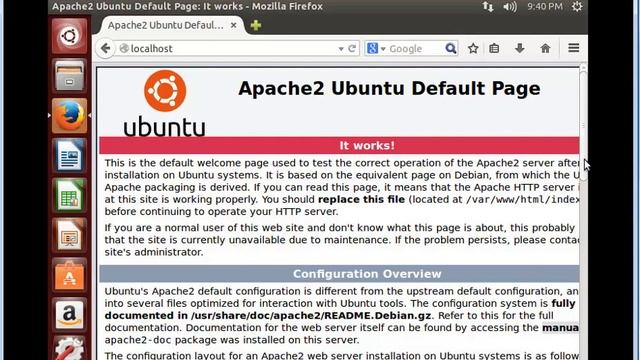Screen dimensions: 640x360
Task: Open the Downloads arrow button
Action: tap(520, 49)
